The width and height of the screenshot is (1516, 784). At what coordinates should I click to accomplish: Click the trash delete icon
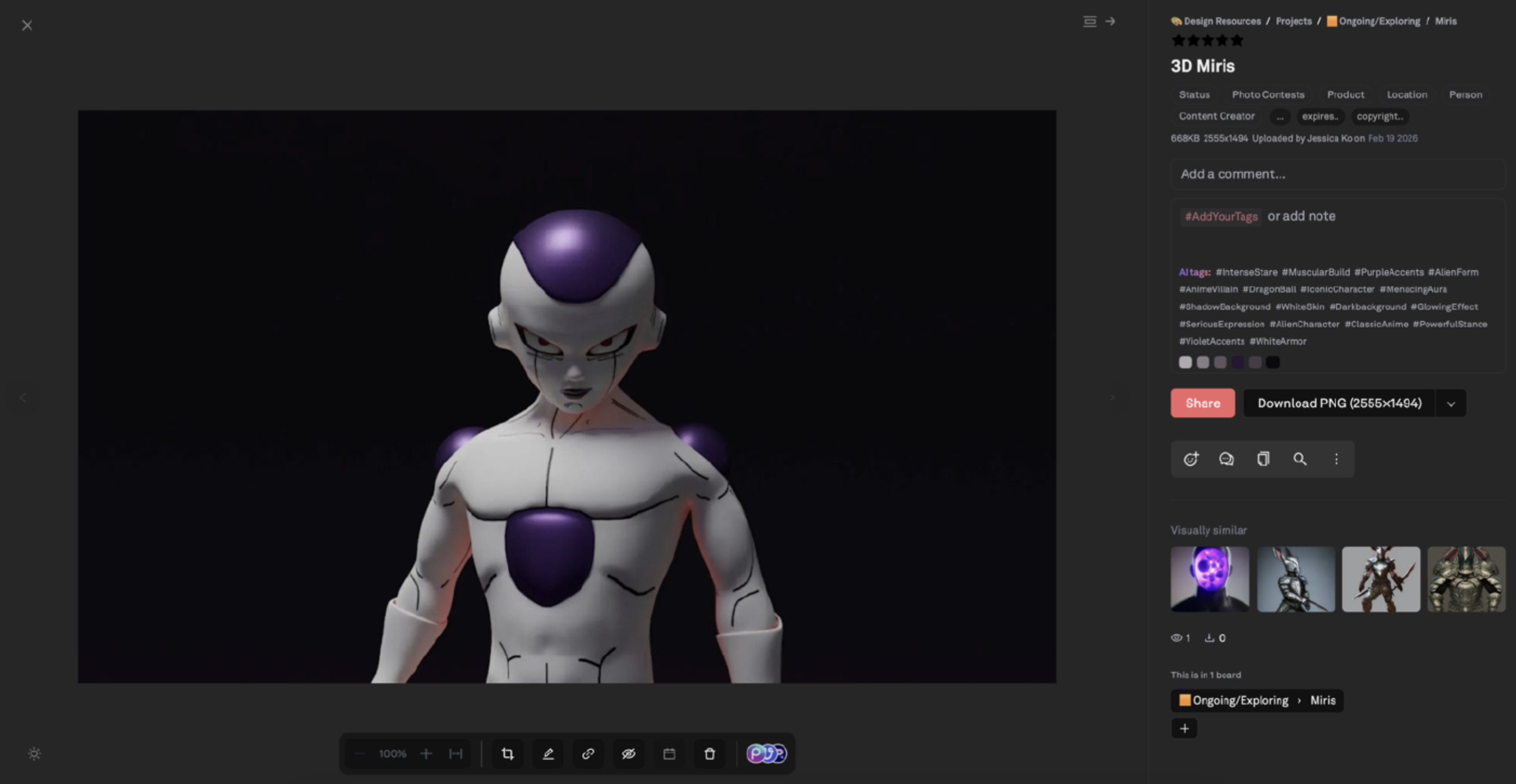tap(709, 753)
